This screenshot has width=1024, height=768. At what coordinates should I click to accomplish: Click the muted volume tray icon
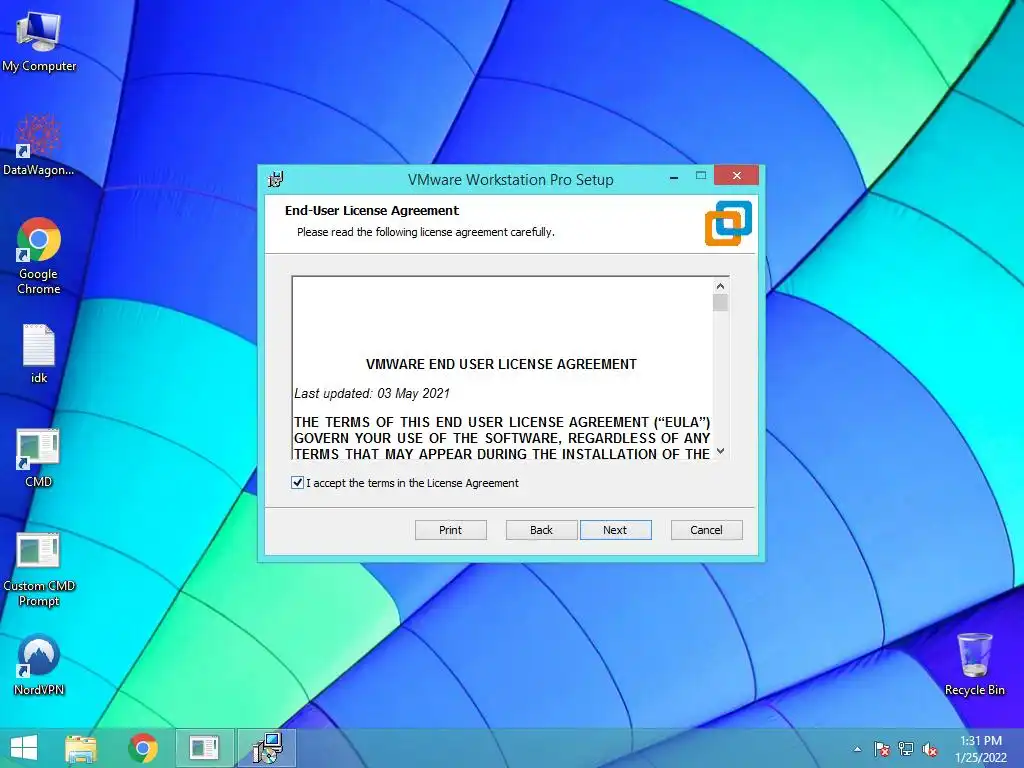tap(930, 749)
